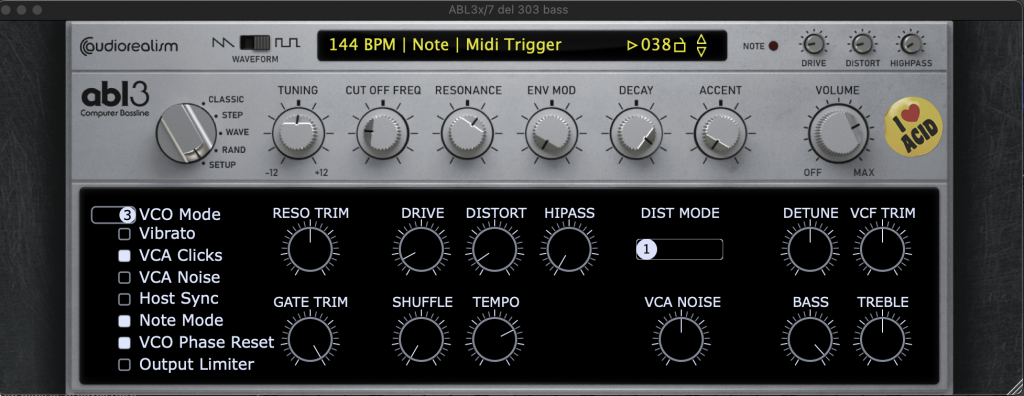Image resolution: width=1024 pixels, height=396 pixels.
Task: Click the 144 BPM tempo readout
Action: pos(362,45)
